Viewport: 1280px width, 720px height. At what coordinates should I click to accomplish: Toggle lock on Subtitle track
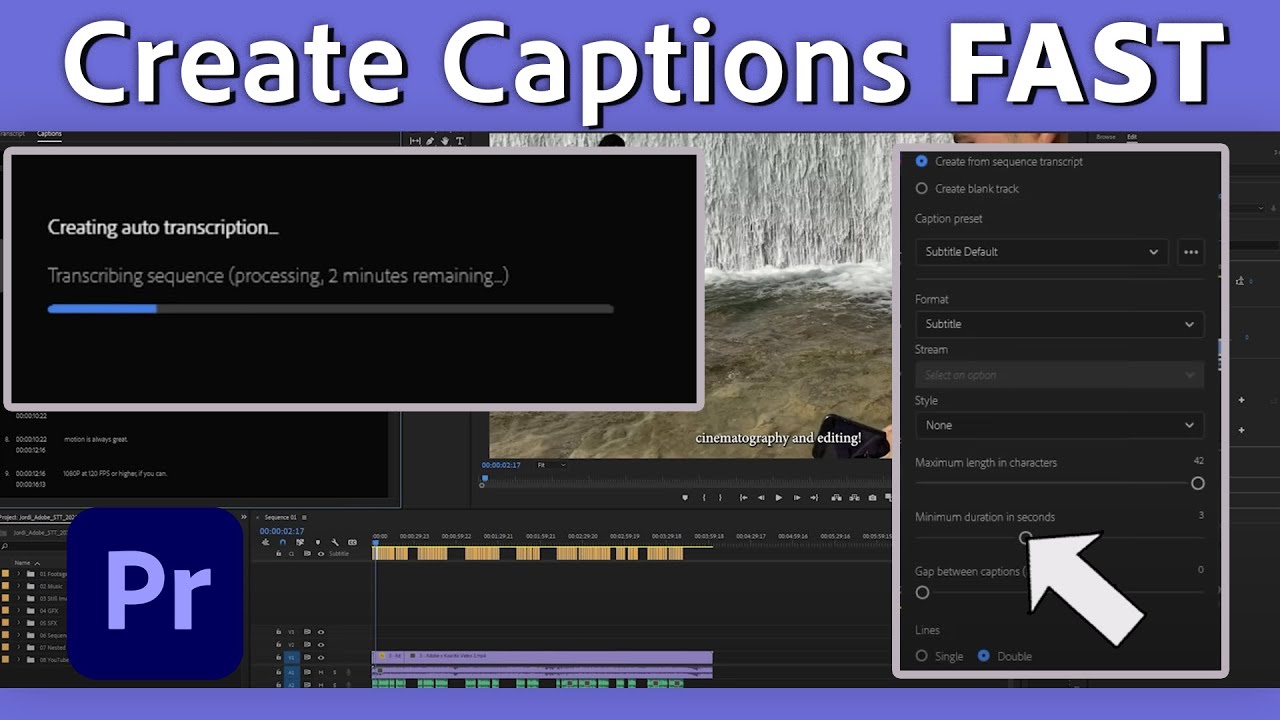[279, 553]
